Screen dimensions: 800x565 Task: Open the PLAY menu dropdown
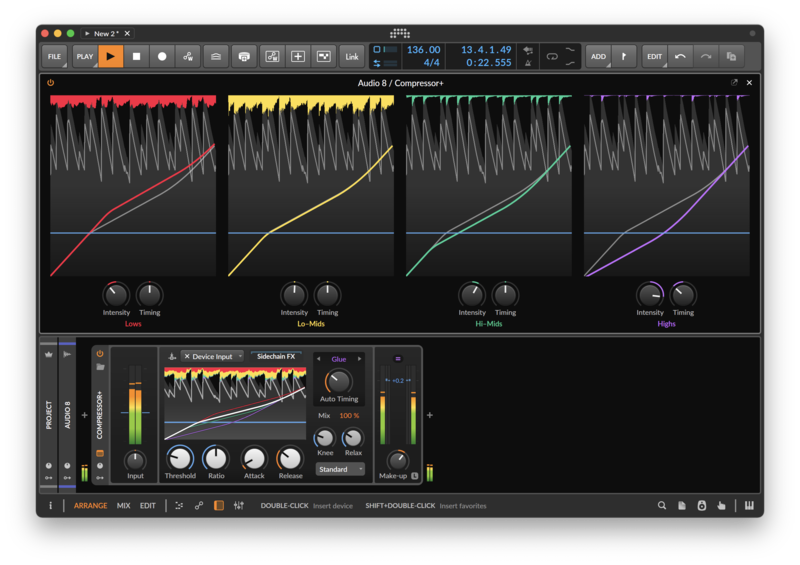(85, 56)
